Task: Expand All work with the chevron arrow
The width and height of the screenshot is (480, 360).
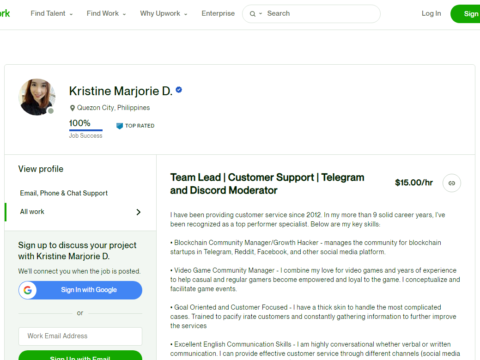Action: 138,212
